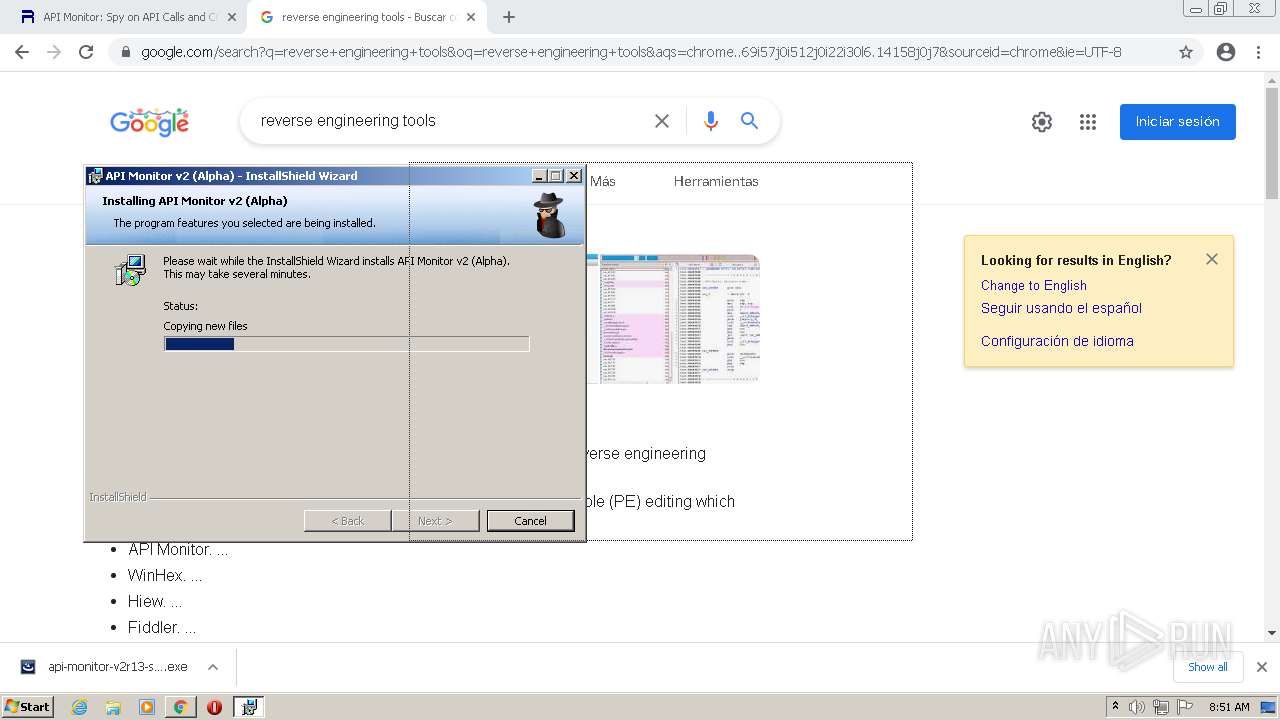Click the 'API Monitor. ...' list entry
The width and height of the screenshot is (1280, 720).
[x=178, y=549]
